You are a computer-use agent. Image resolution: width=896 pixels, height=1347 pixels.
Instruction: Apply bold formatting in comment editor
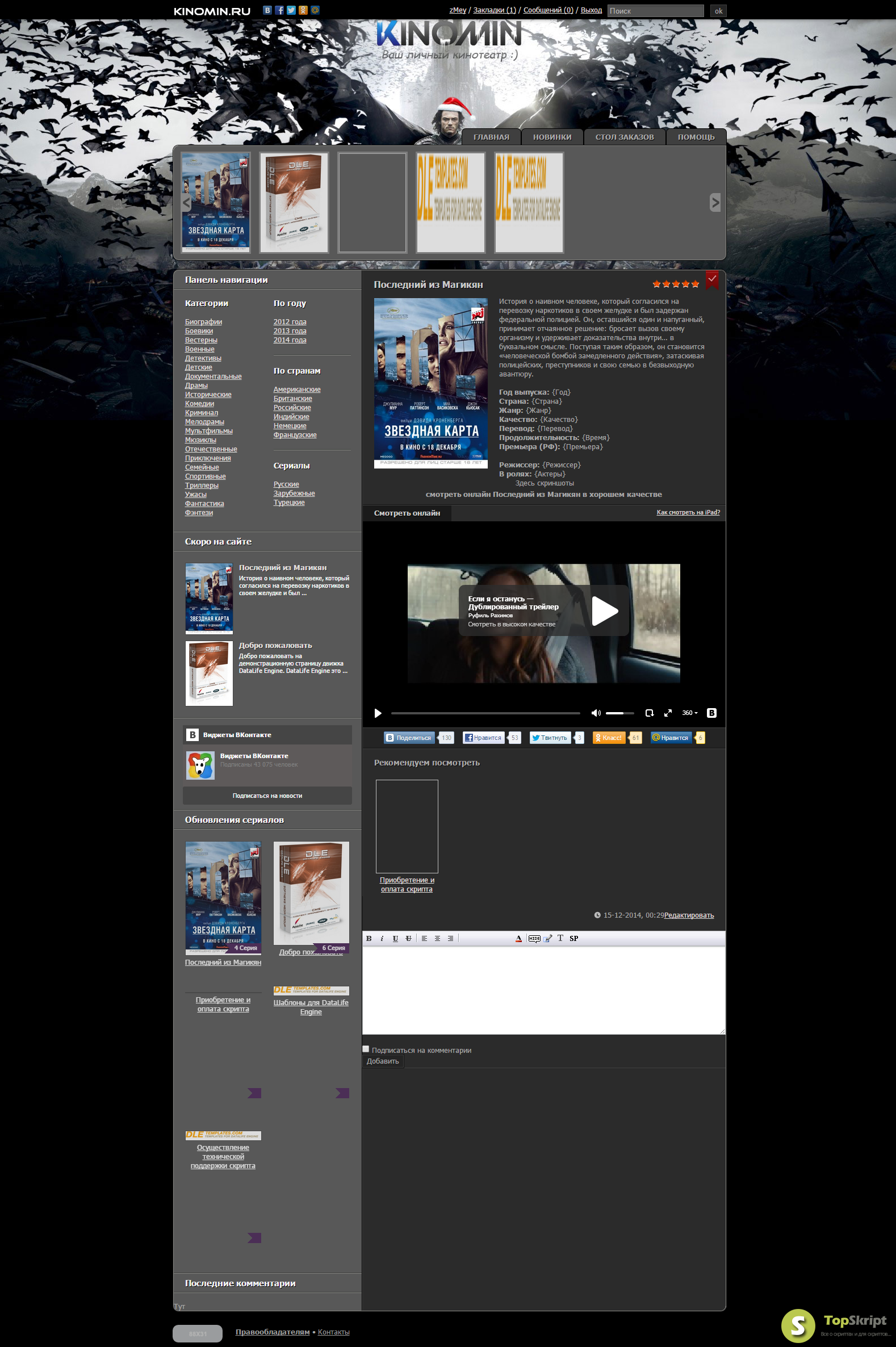pos(369,938)
